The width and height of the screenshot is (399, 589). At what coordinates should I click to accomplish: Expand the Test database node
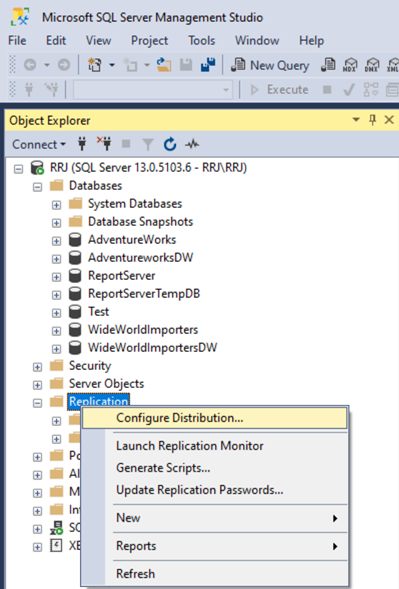(56, 313)
